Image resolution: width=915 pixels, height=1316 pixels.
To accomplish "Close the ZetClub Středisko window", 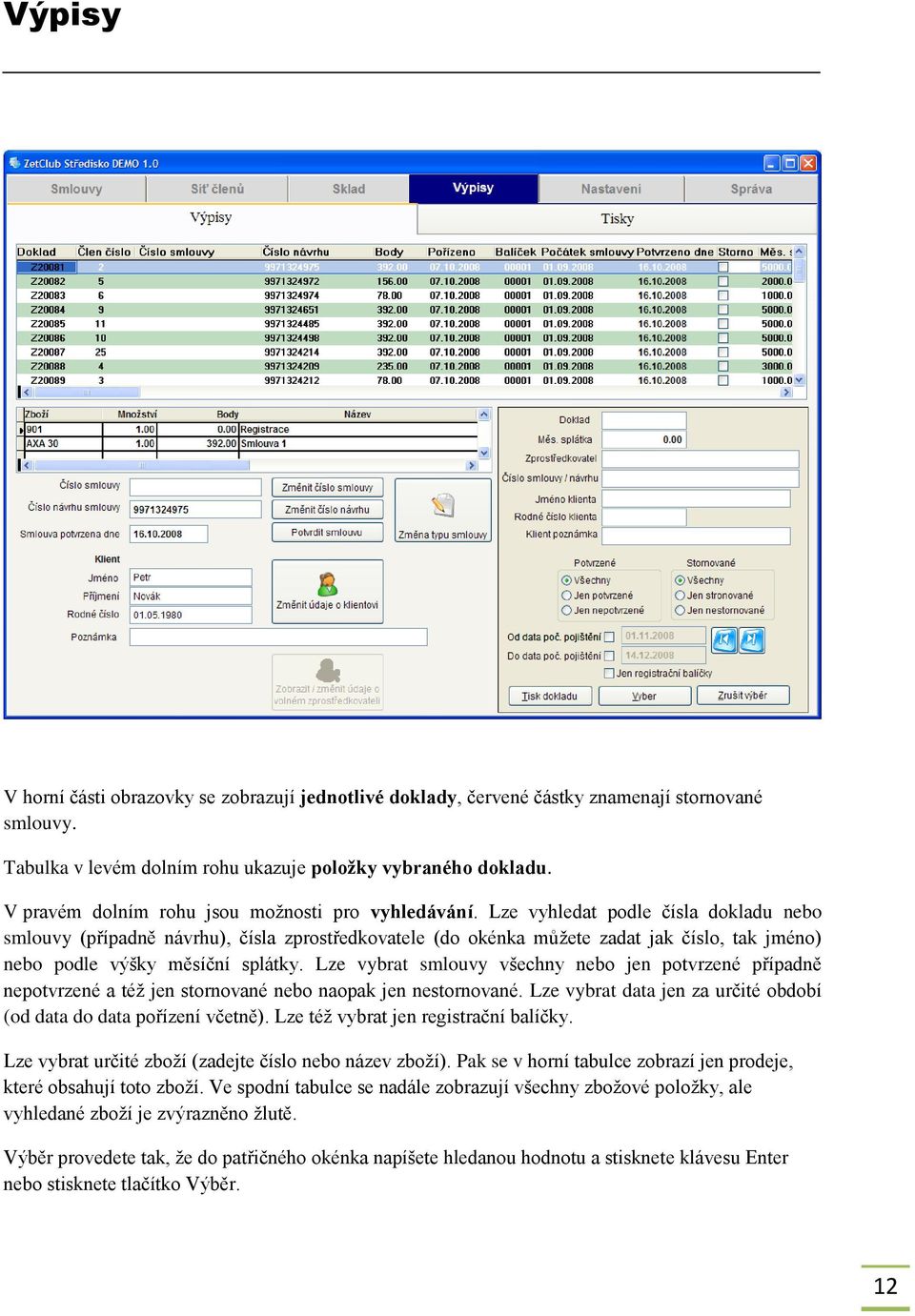I will [x=807, y=163].
